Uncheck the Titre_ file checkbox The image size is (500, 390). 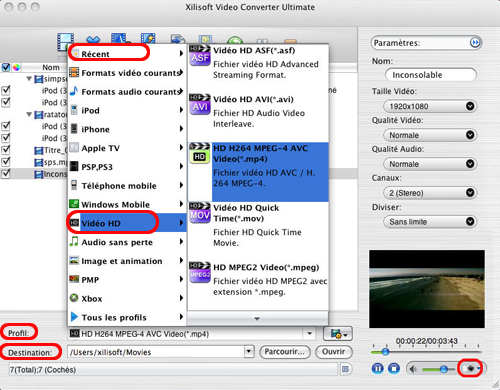pyautogui.click(x=6, y=150)
